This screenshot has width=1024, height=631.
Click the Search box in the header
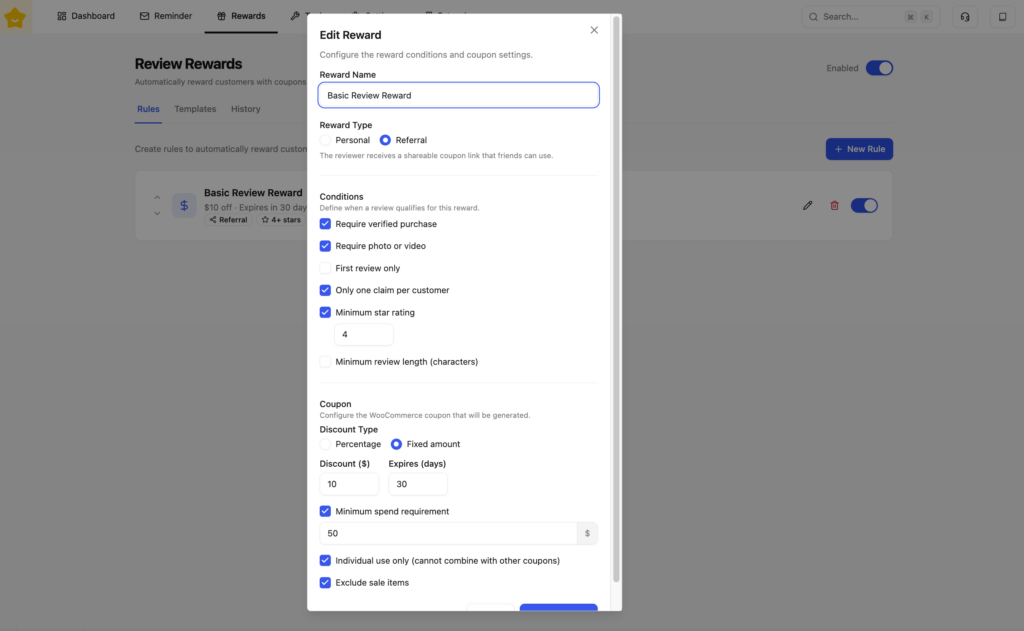[871, 17]
